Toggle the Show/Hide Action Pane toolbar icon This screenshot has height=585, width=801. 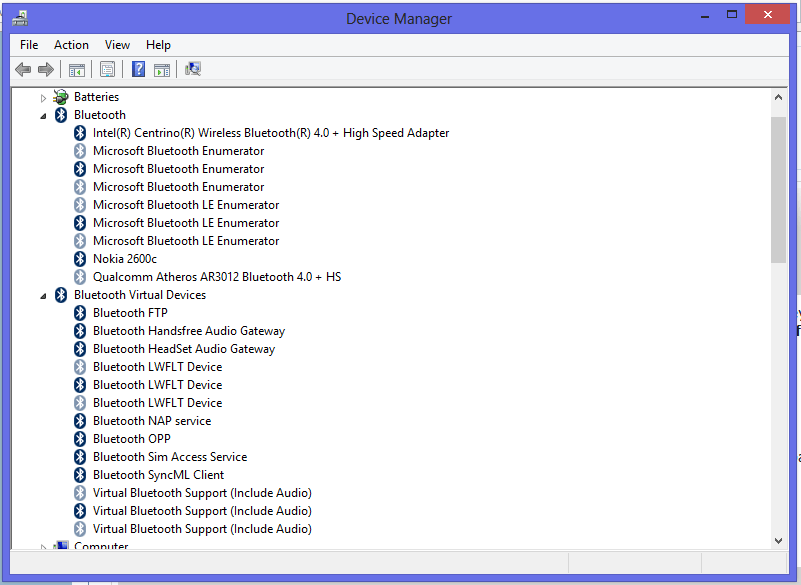(162, 69)
